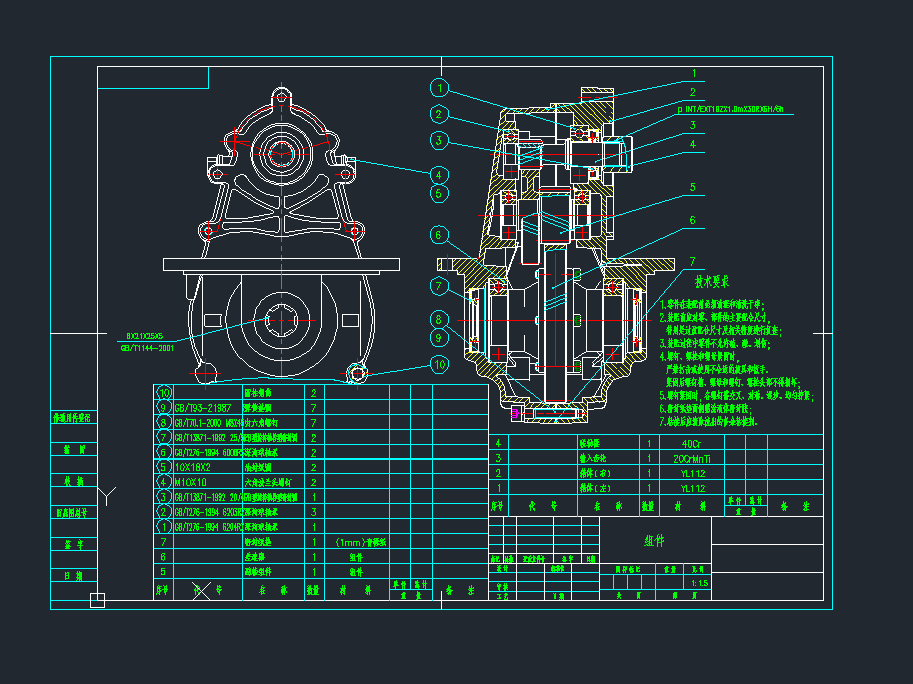Click the magenta bolt symbol at housing bottom
The height and width of the screenshot is (684, 913).
pos(515,412)
